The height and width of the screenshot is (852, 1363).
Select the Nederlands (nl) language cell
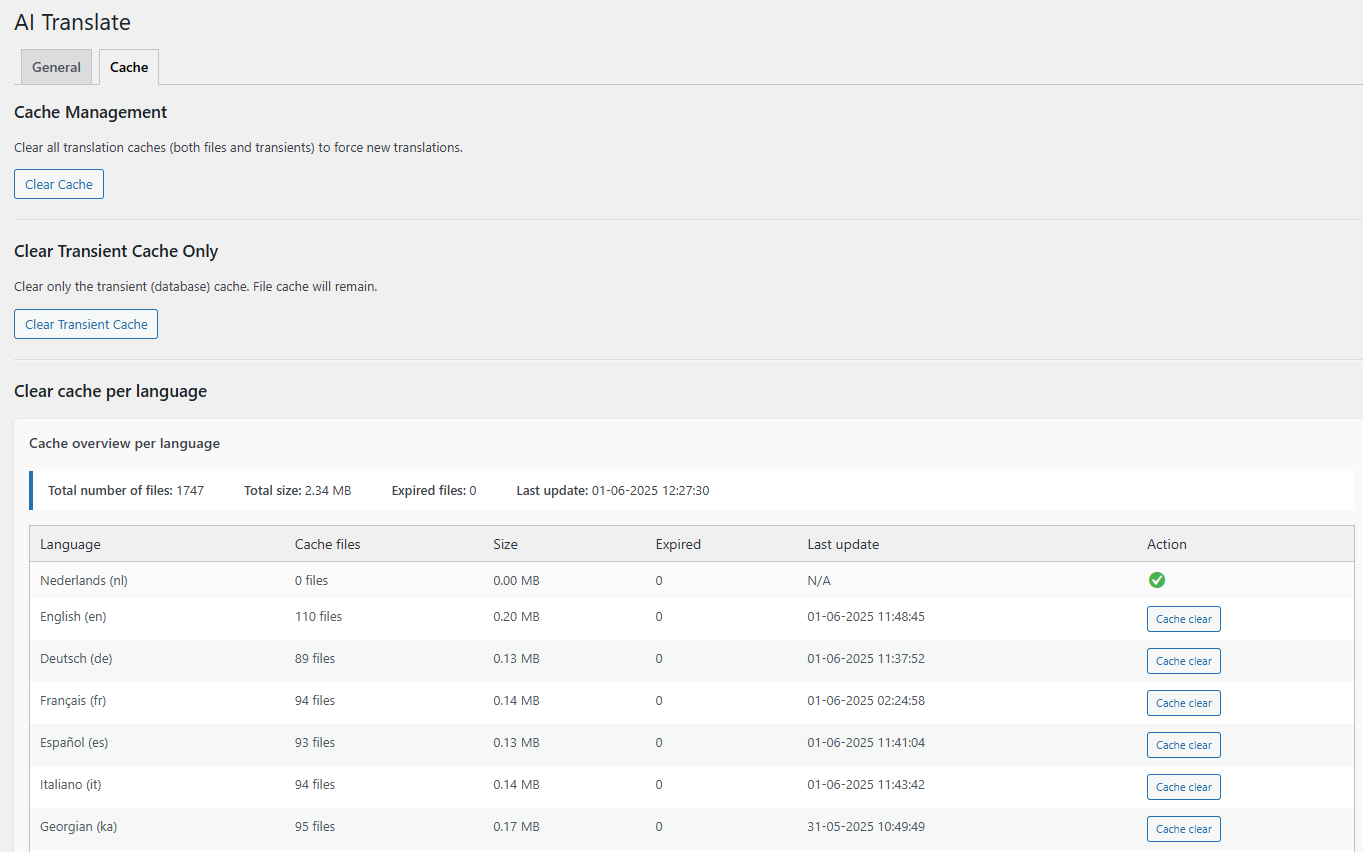(84, 580)
